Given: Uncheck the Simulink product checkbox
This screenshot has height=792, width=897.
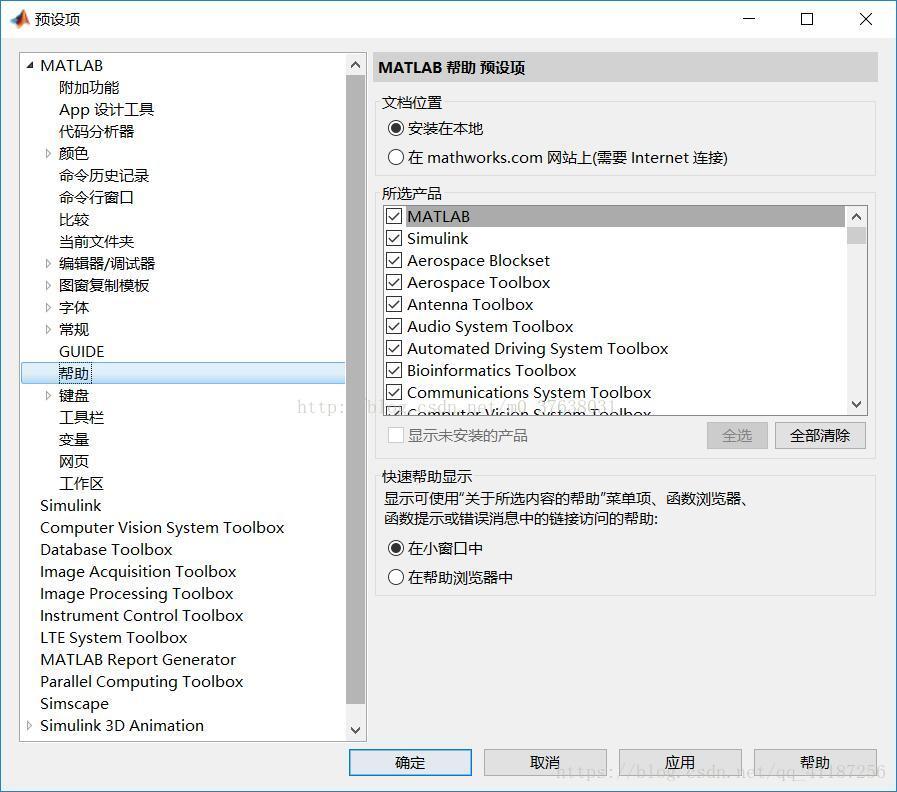Looking at the screenshot, I should [394, 238].
